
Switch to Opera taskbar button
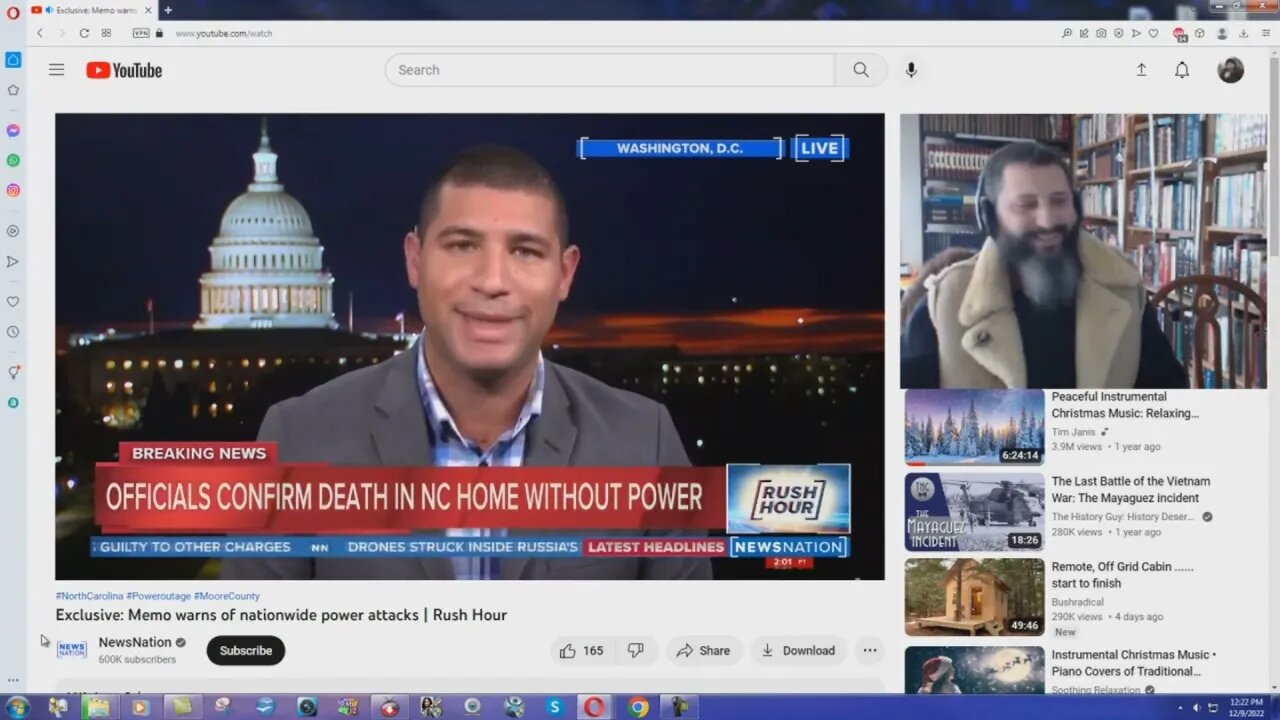coord(594,707)
